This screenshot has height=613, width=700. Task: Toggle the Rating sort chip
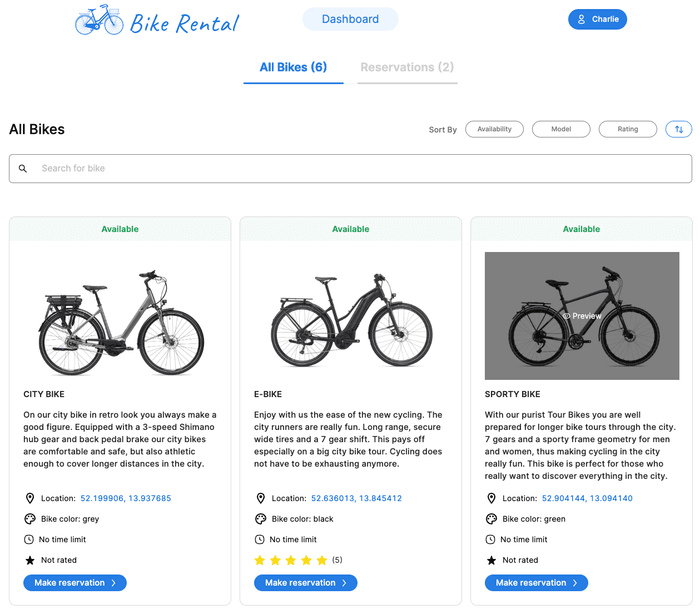[x=627, y=129]
